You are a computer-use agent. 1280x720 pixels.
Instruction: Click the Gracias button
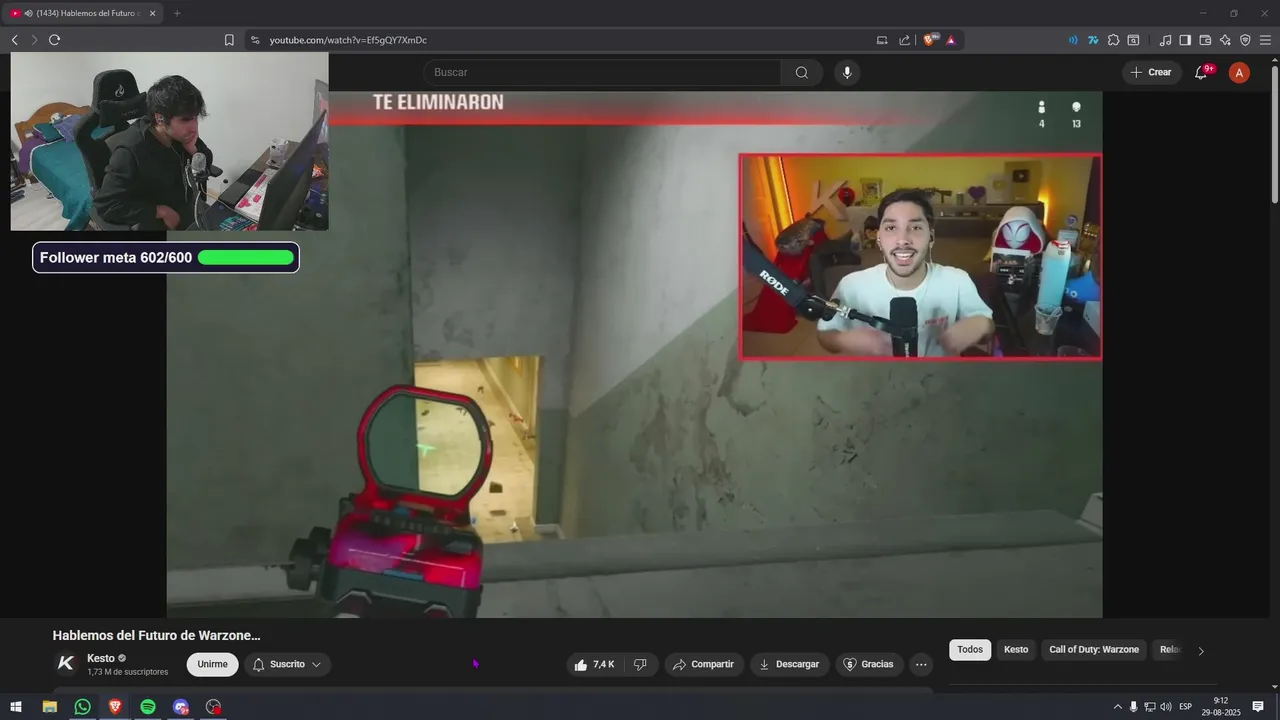869,664
